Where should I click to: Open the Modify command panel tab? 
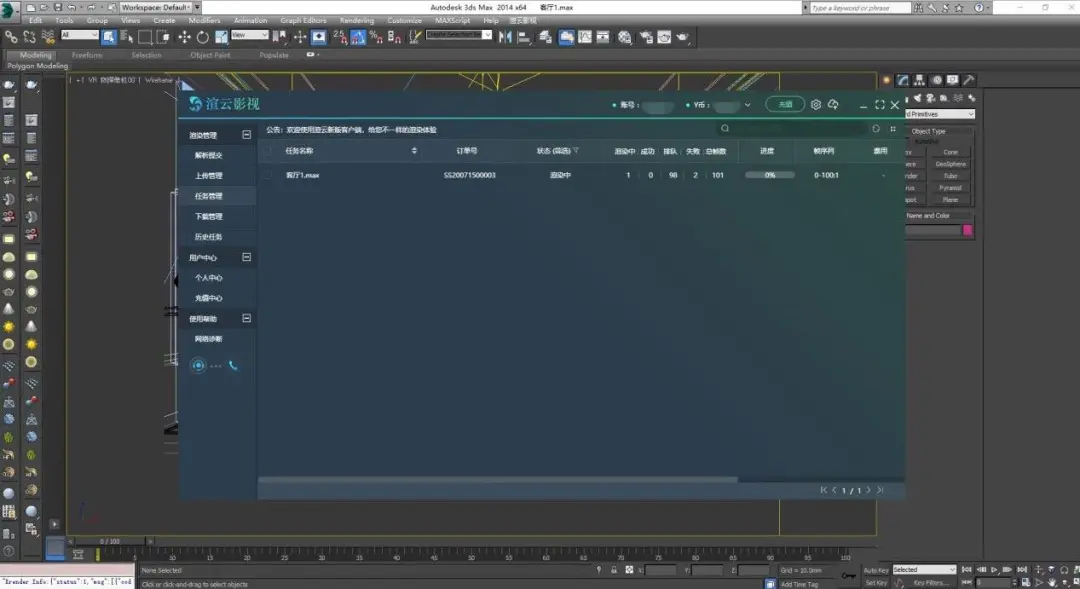[920, 80]
